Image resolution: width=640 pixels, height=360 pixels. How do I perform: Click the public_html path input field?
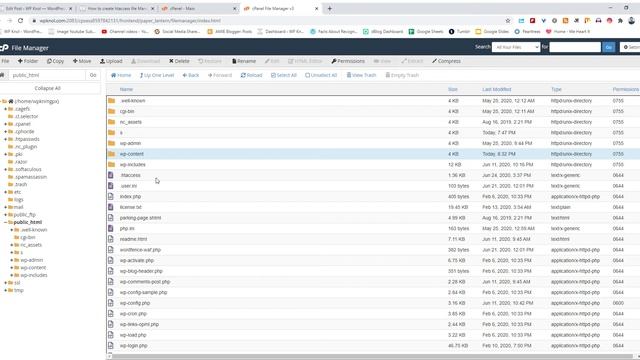coord(47,75)
